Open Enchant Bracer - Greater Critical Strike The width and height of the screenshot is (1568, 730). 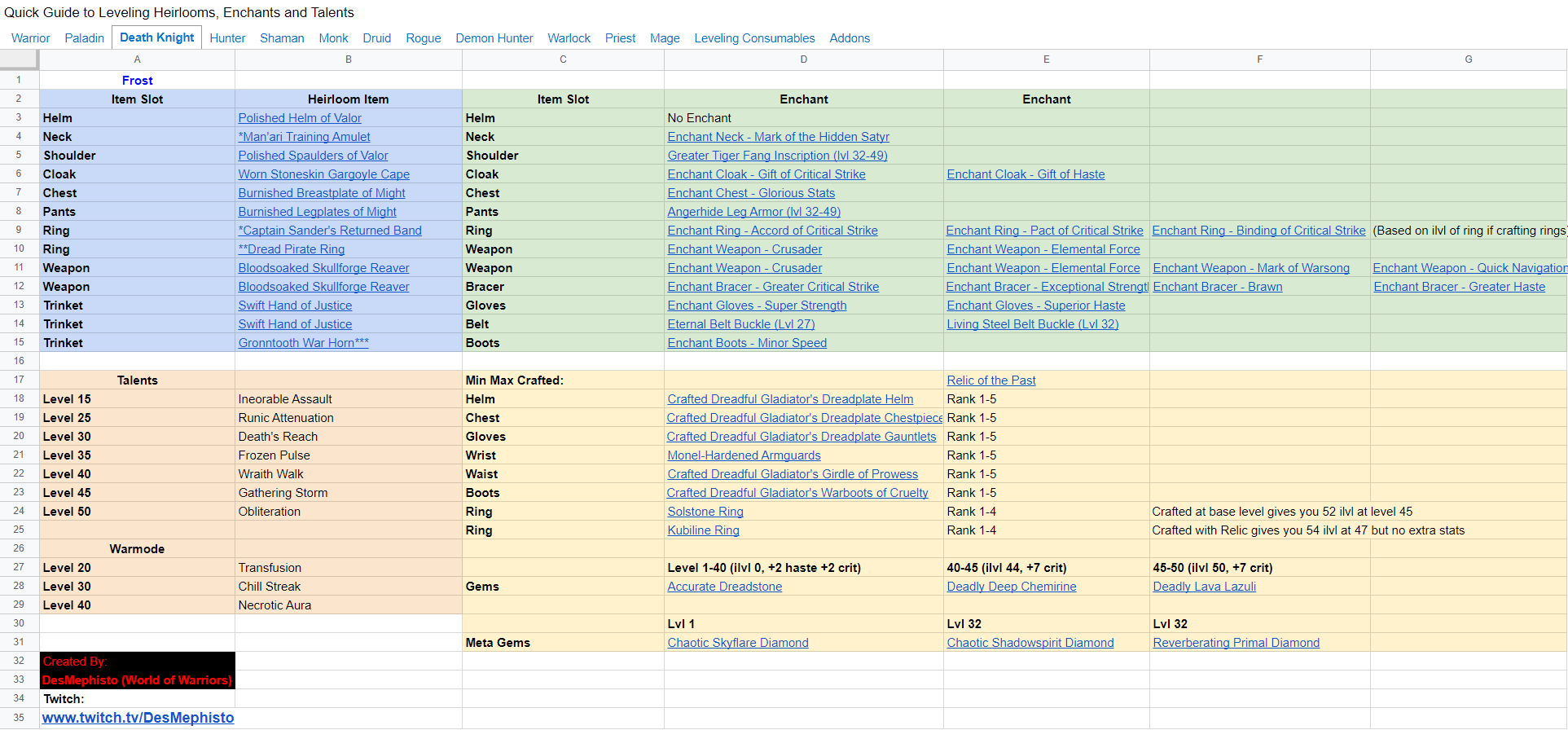[773, 287]
